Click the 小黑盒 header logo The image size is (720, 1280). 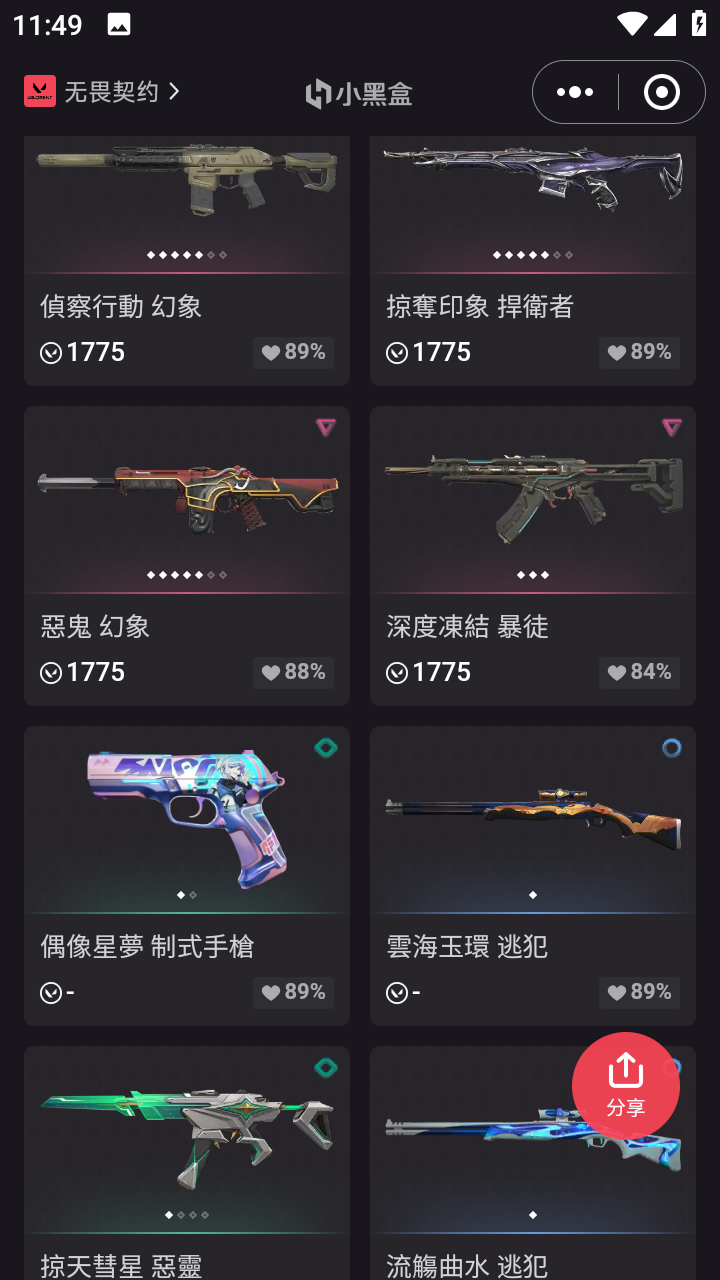[359, 93]
